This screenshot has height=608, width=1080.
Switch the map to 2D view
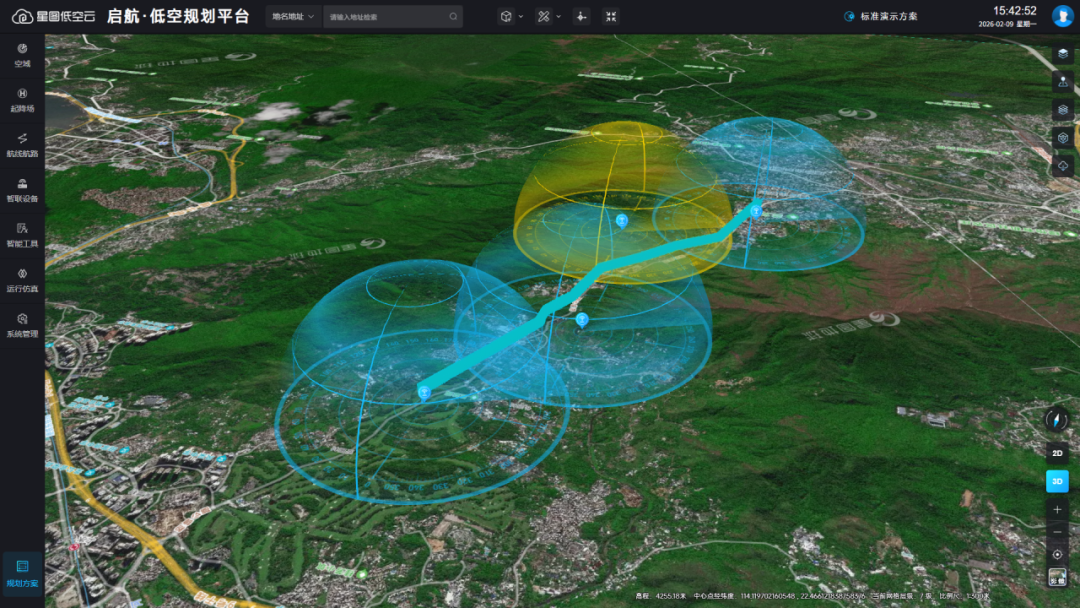(x=1057, y=453)
